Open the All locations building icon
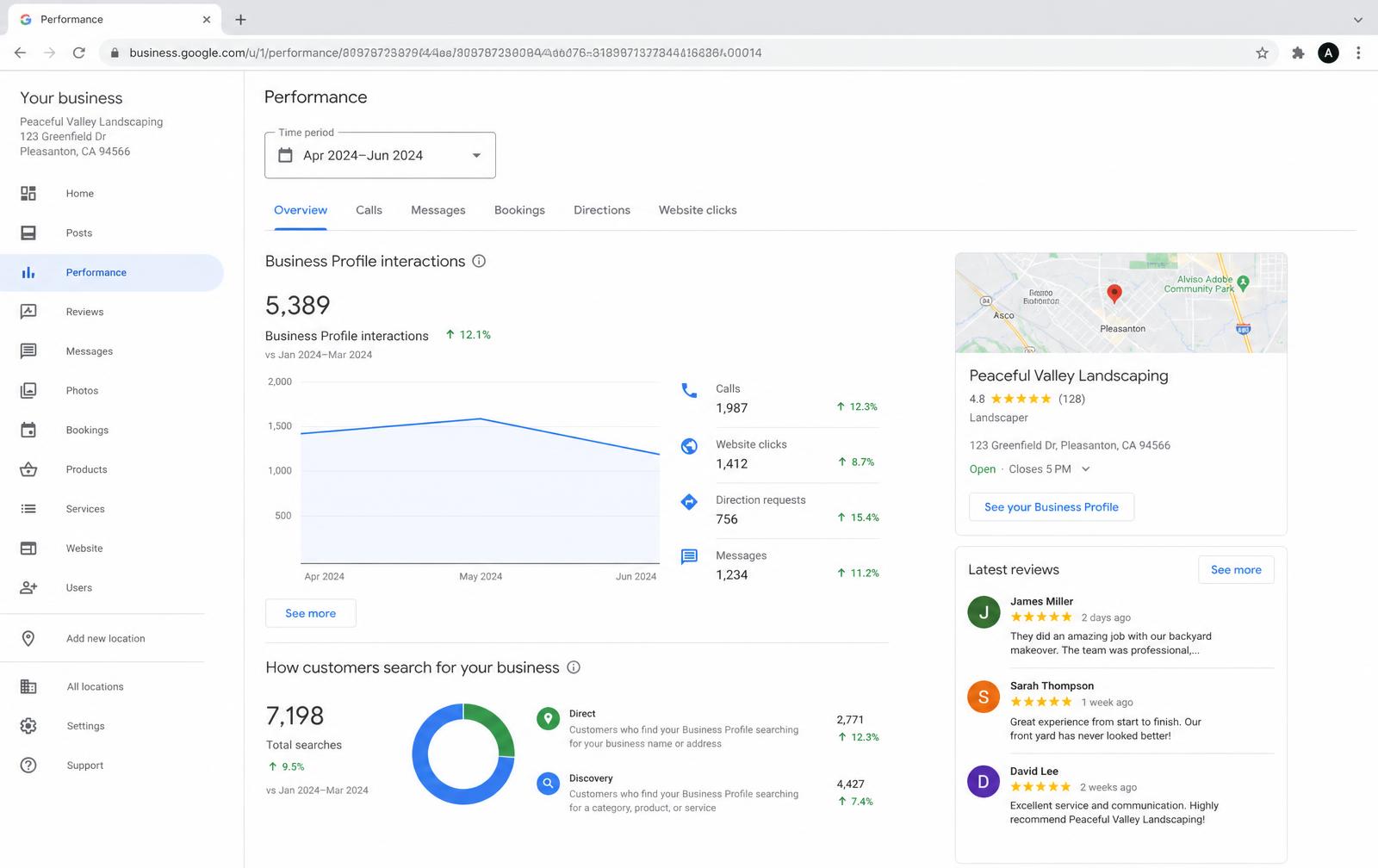Viewport: 1378px width, 868px height. (x=28, y=687)
